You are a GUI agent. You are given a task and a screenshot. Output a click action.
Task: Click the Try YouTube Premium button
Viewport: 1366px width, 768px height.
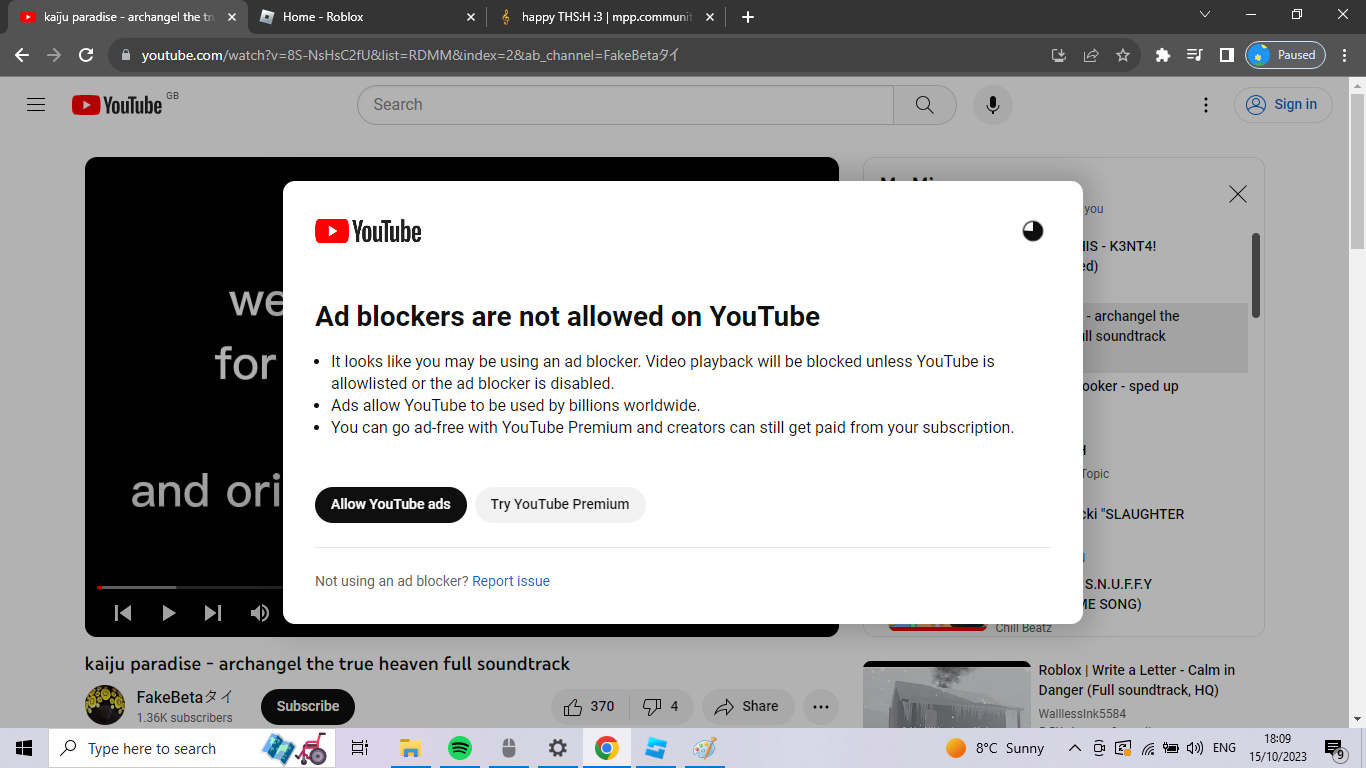point(560,504)
